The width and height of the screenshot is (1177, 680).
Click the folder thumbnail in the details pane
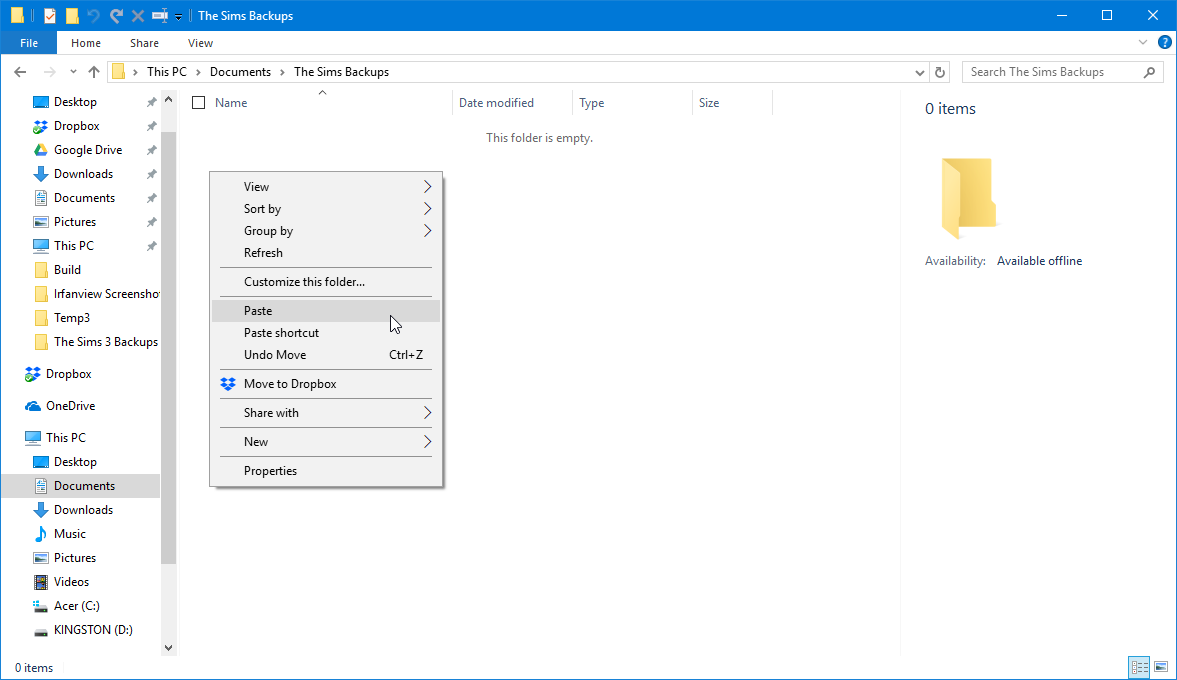coord(969,198)
